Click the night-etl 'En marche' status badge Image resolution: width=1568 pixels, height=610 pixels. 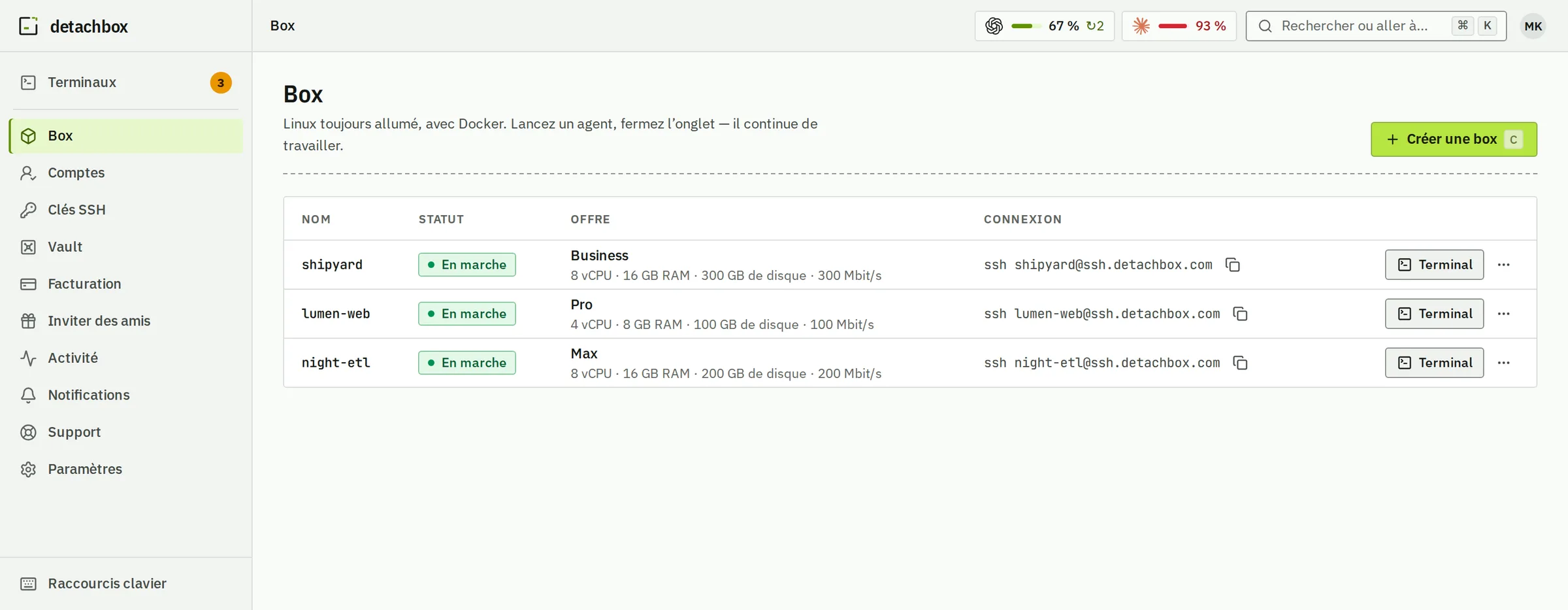pyautogui.click(x=467, y=363)
